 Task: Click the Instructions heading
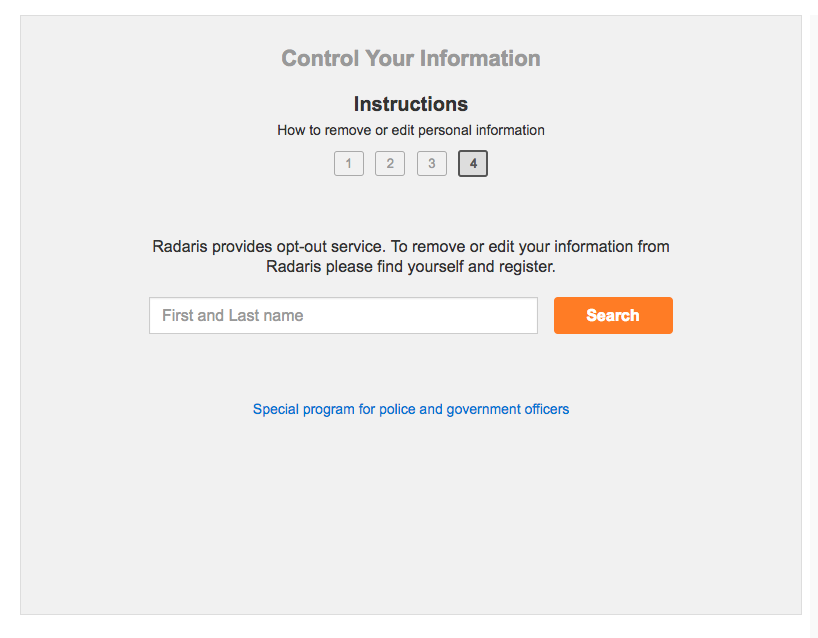410,103
